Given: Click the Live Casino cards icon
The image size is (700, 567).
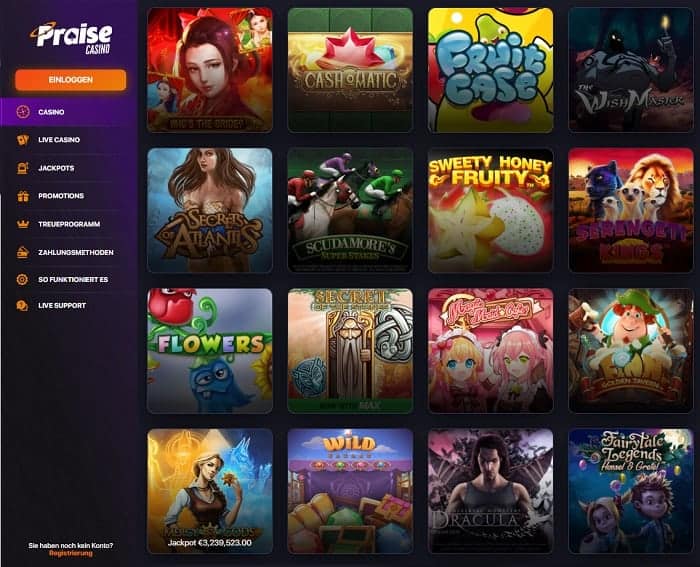Looking at the screenshot, I should tap(23, 140).
